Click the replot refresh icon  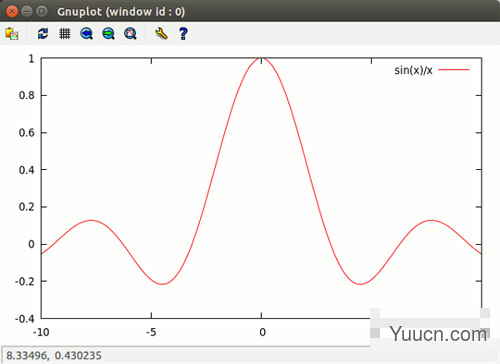(43, 34)
